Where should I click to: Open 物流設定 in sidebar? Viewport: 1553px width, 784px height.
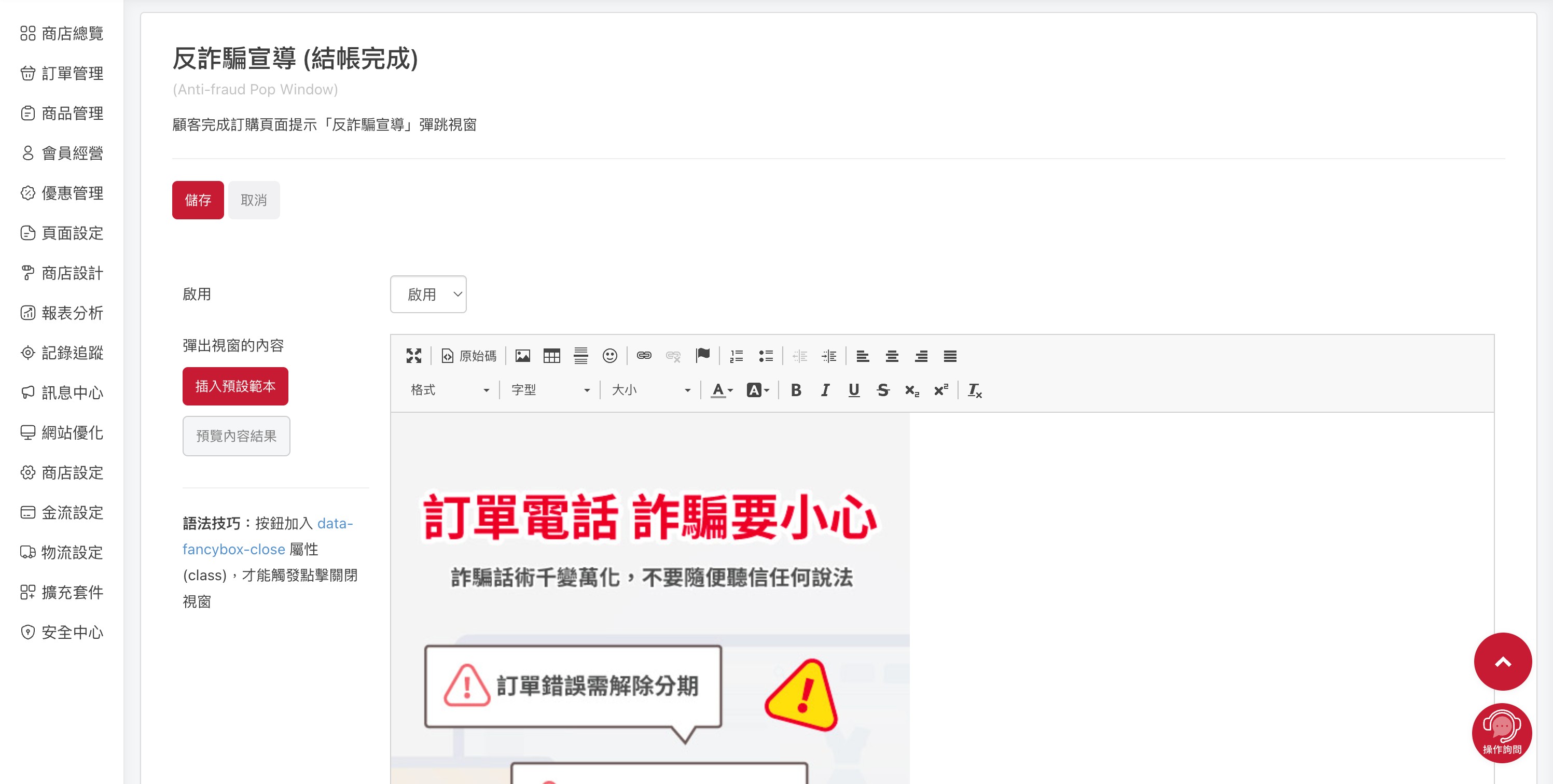pos(62,553)
